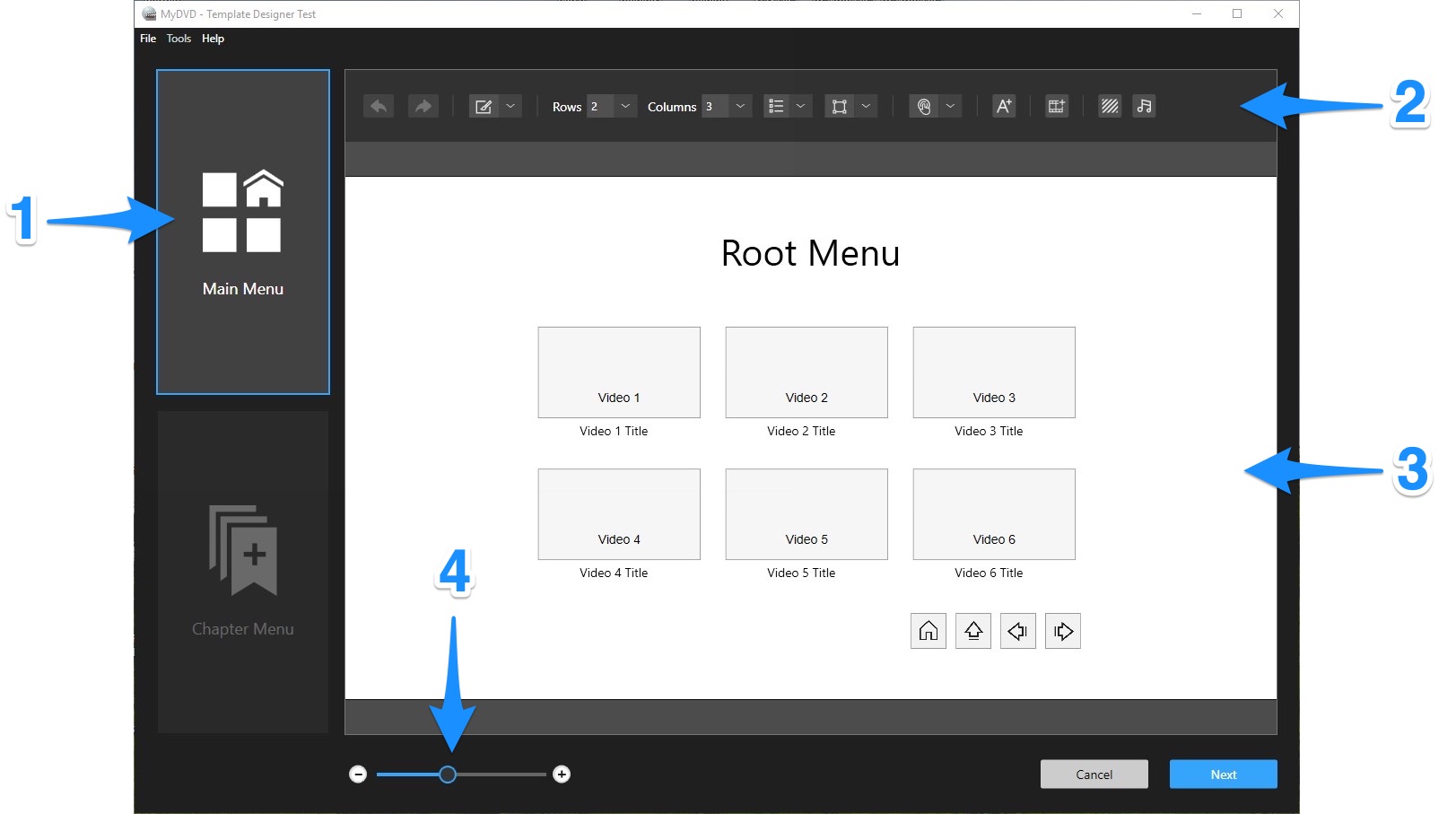Click the Video 4 Title caption

click(614, 573)
